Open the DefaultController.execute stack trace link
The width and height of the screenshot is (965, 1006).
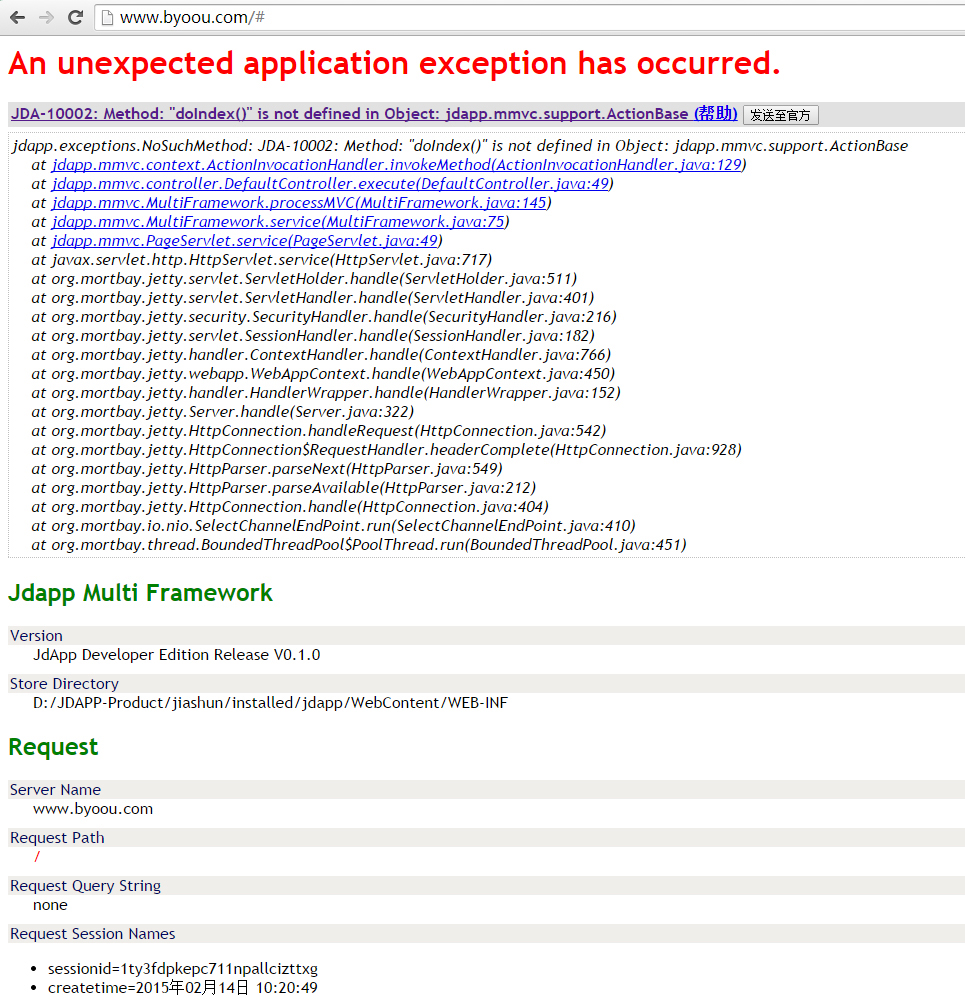pyautogui.click(x=330, y=184)
